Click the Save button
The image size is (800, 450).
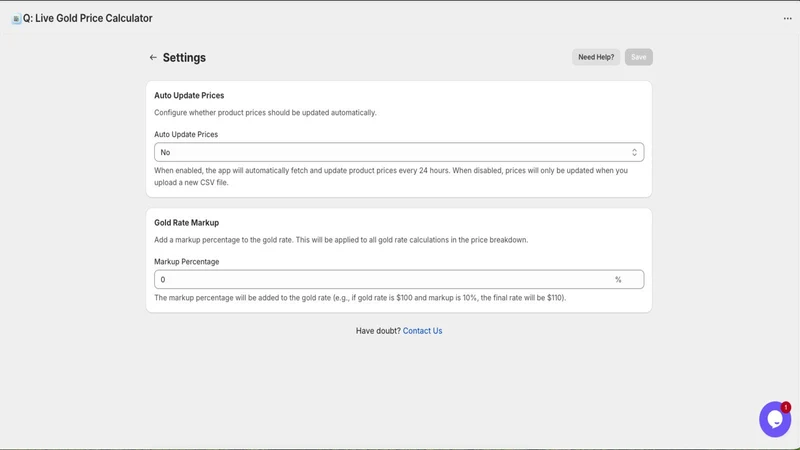point(638,57)
